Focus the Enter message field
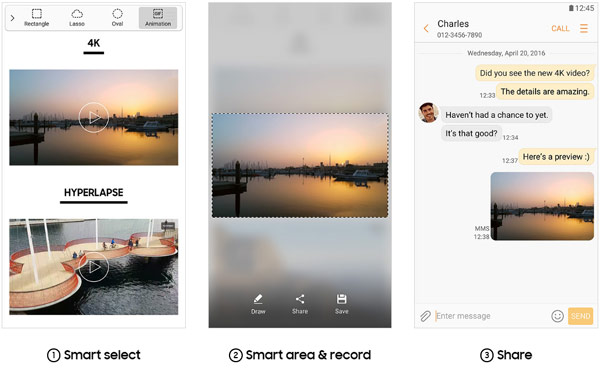 (x=492, y=316)
